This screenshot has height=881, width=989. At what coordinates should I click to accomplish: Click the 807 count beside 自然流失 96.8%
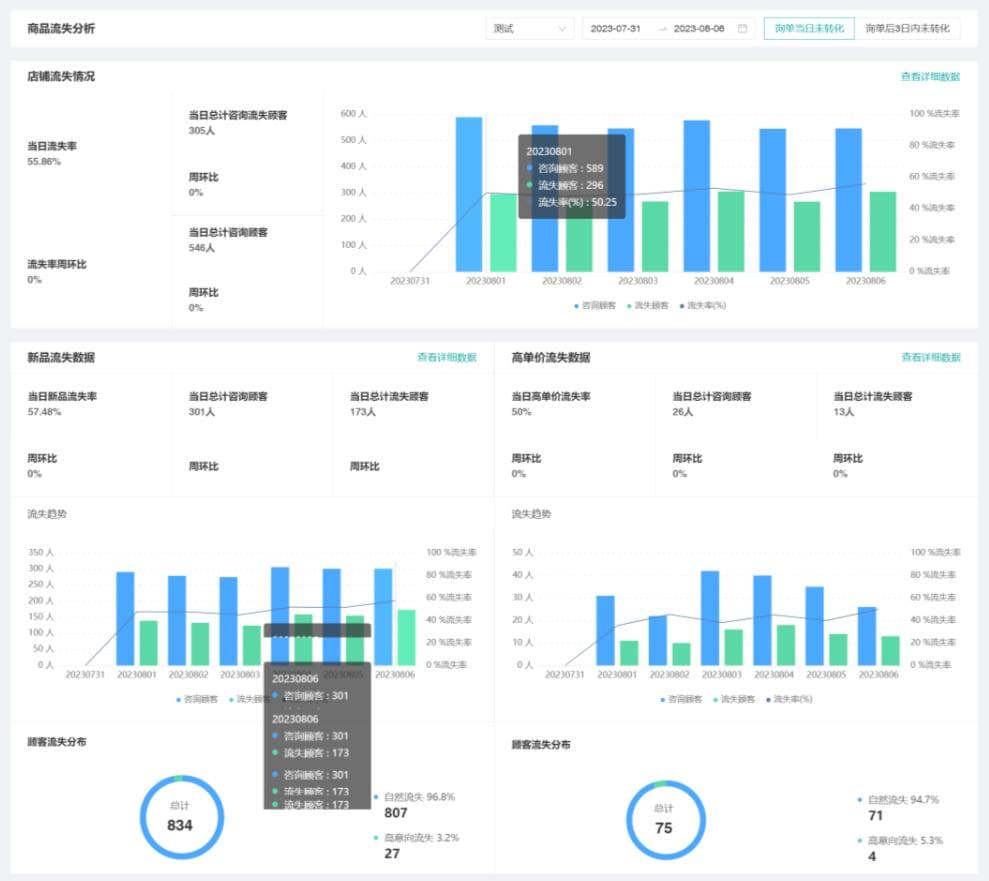point(395,813)
